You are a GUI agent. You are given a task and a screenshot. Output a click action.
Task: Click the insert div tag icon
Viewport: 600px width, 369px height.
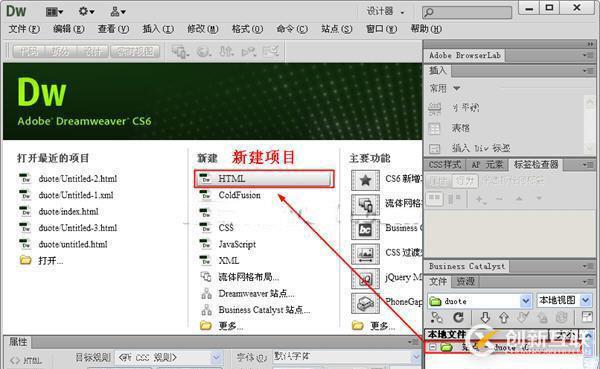[434, 148]
